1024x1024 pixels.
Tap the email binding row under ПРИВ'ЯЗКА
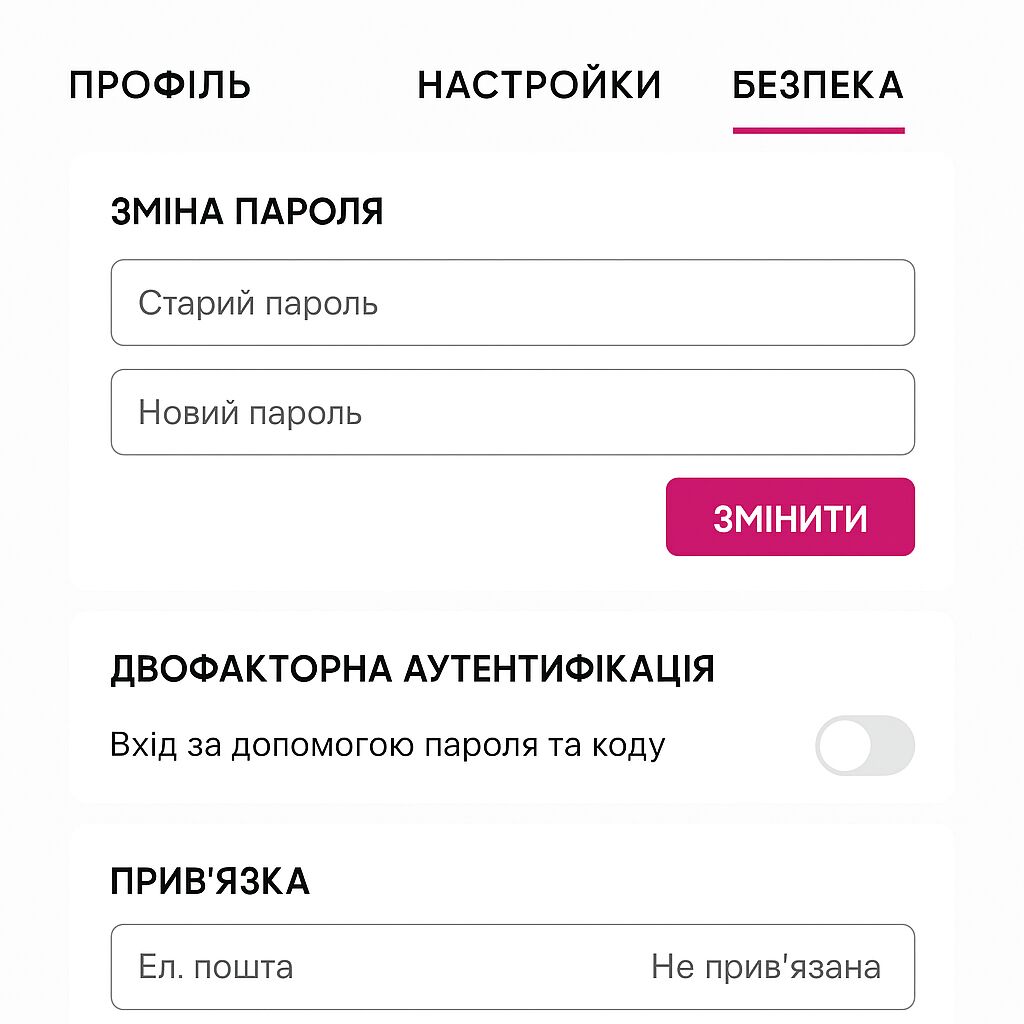coord(512,966)
